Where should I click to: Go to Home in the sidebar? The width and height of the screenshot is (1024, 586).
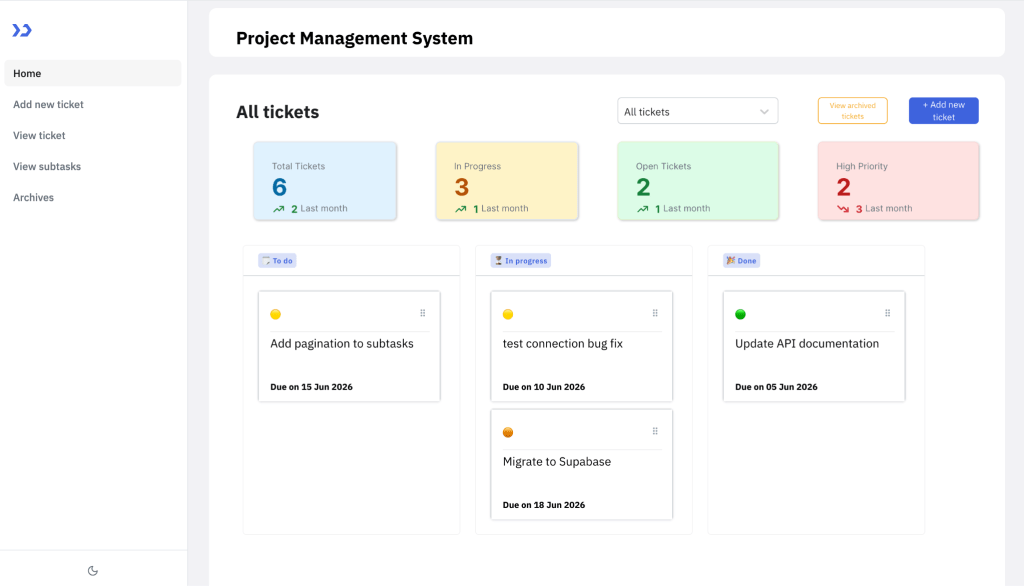pos(93,73)
